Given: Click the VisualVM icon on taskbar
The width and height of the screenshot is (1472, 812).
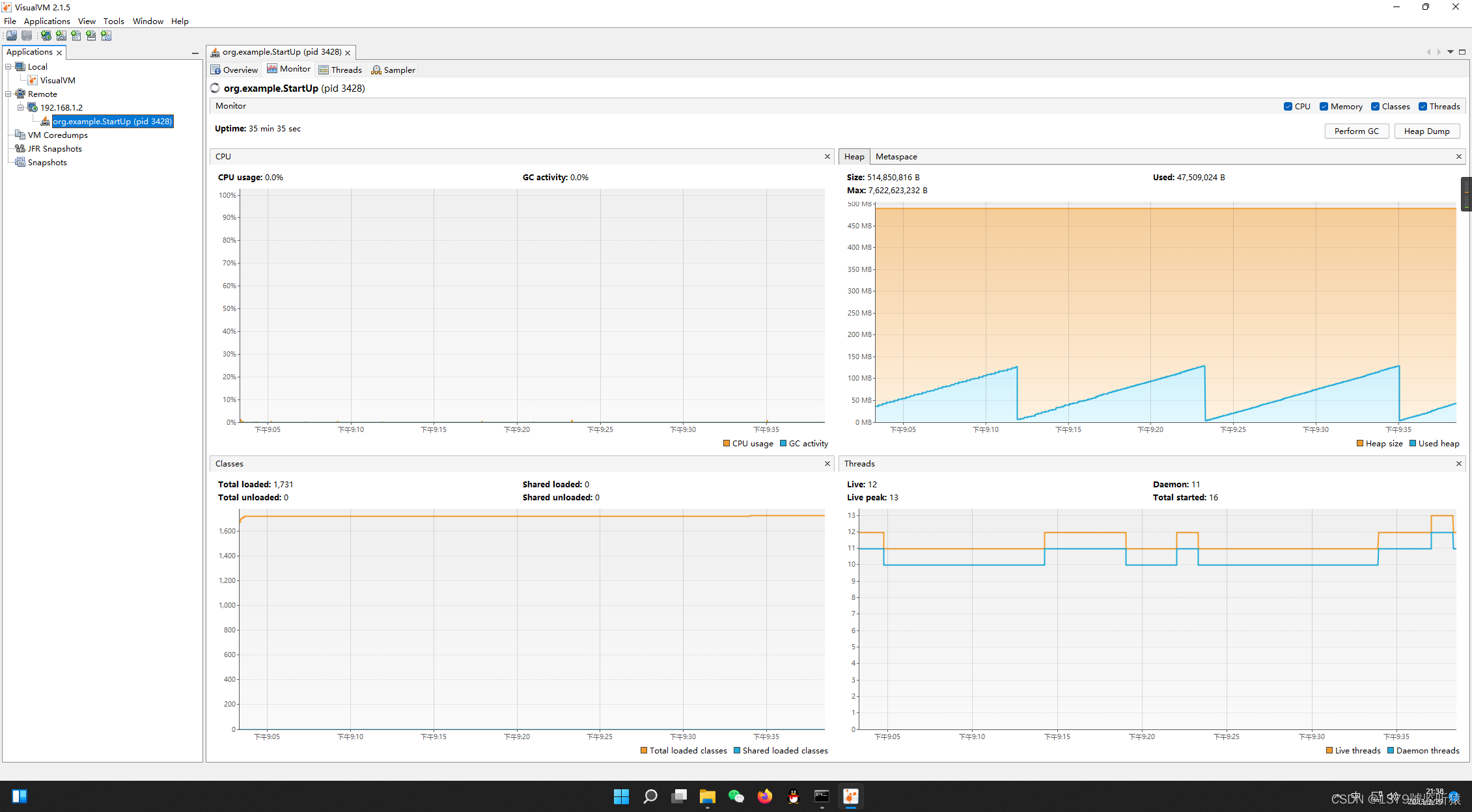Looking at the screenshot, I should pyautogui.click(x=851, y=796).
